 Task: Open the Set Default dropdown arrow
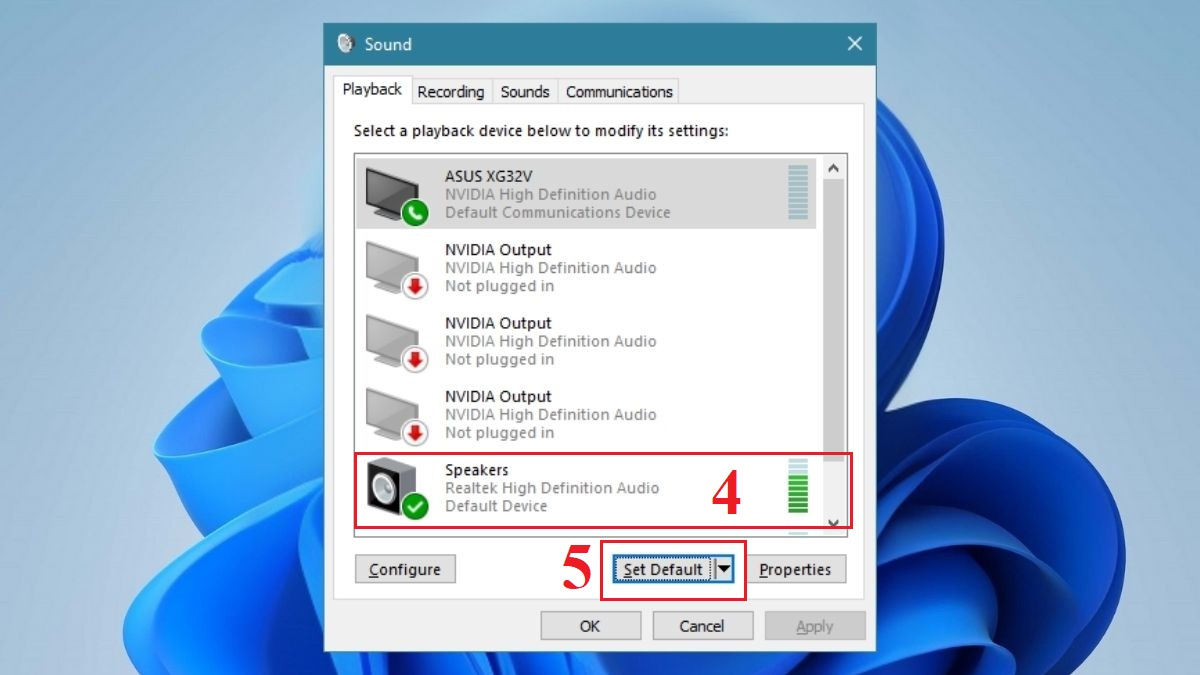(x=725, y=569)
